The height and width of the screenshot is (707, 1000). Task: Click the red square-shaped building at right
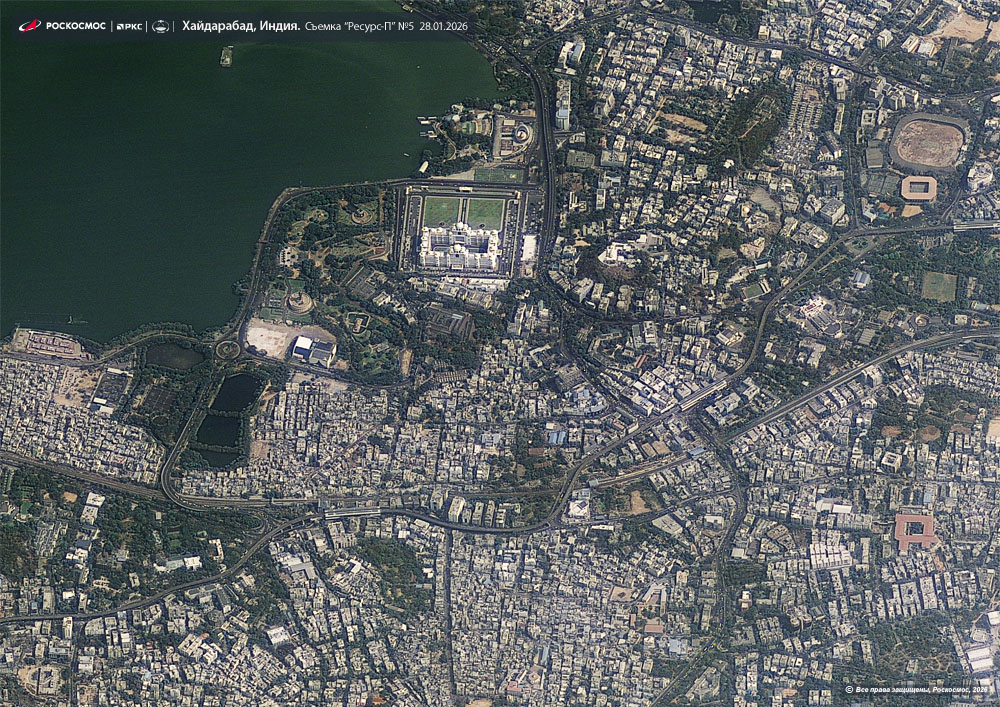[x=915, y=531]
